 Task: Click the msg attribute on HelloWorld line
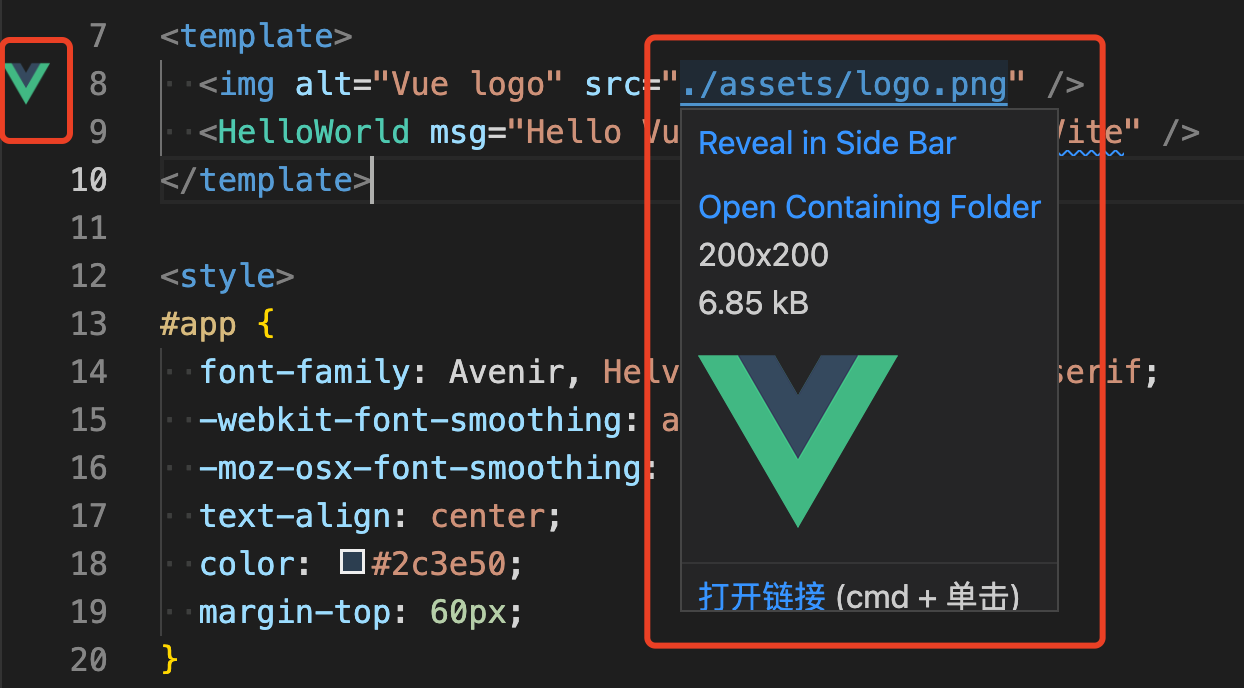pos(458,132)
